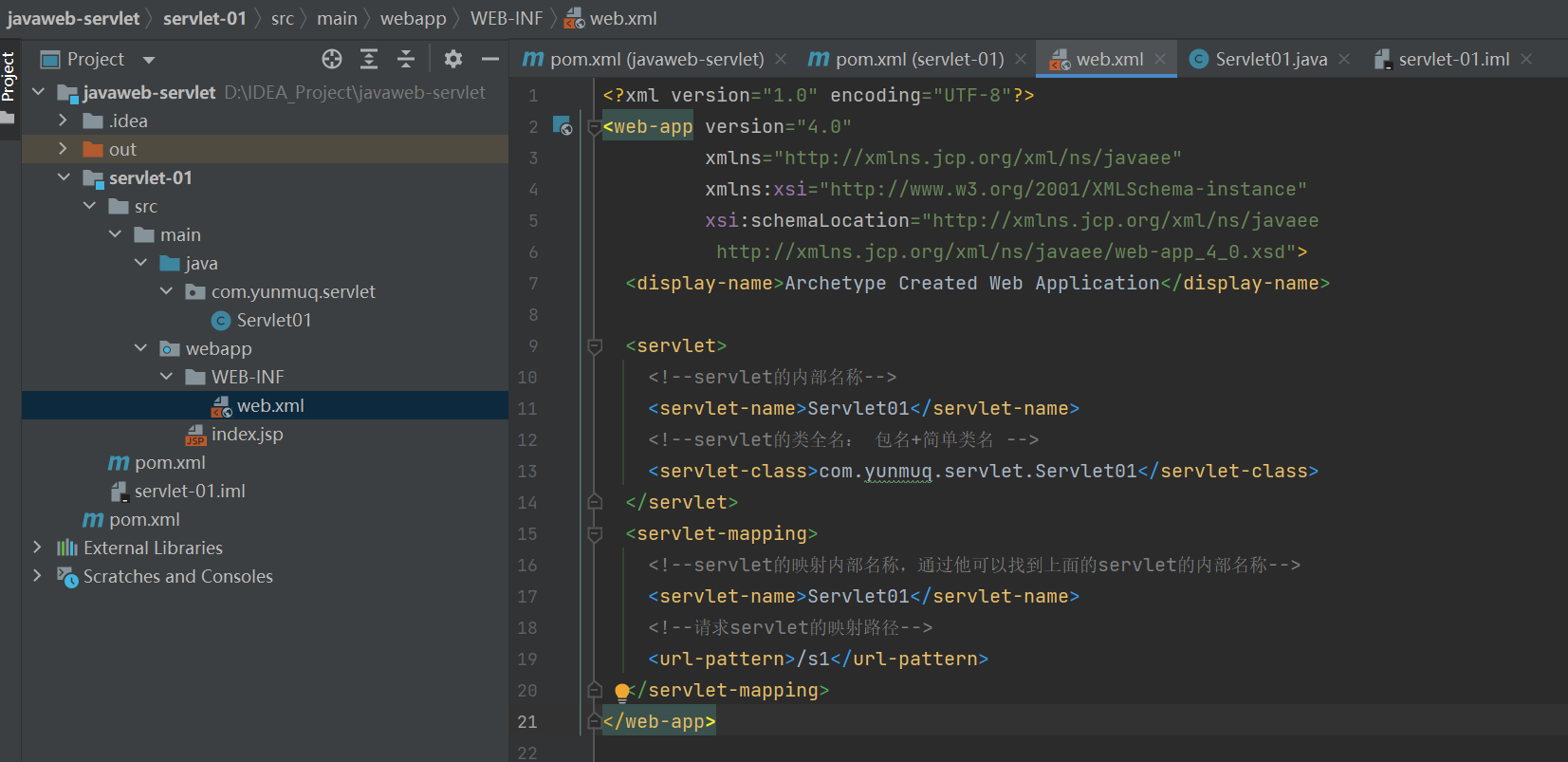Screen dimensions: 1568x762
Task: Hide the Project tool window with minus icon
Action: (x=489, y=59)
